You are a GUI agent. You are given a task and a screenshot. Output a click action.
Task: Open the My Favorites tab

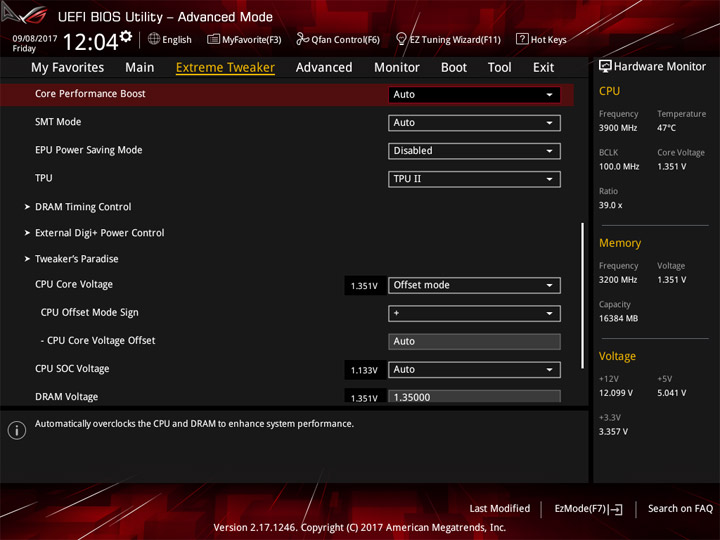click(x=68, y=68)
